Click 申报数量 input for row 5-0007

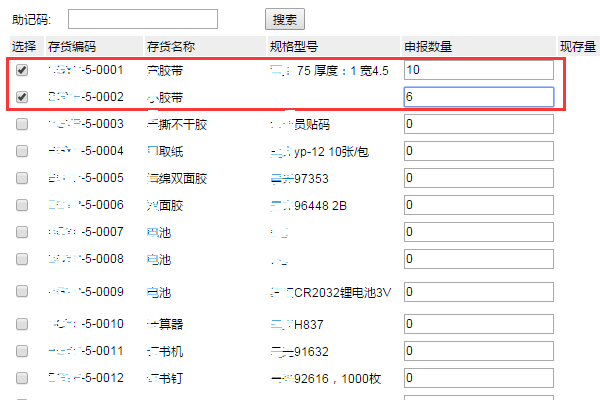478,232
